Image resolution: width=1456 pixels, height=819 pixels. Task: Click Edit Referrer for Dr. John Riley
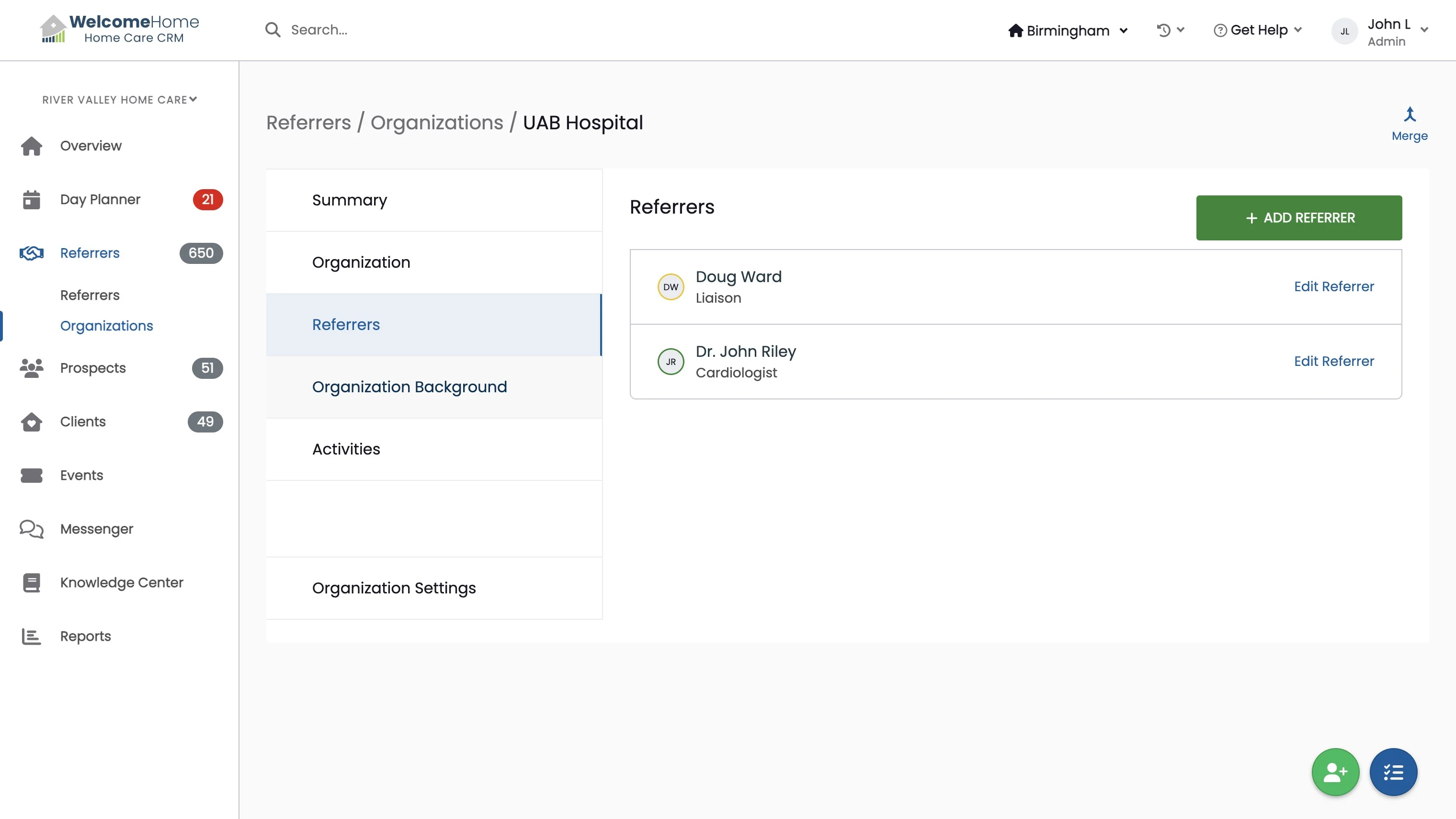click(1333, 362)
